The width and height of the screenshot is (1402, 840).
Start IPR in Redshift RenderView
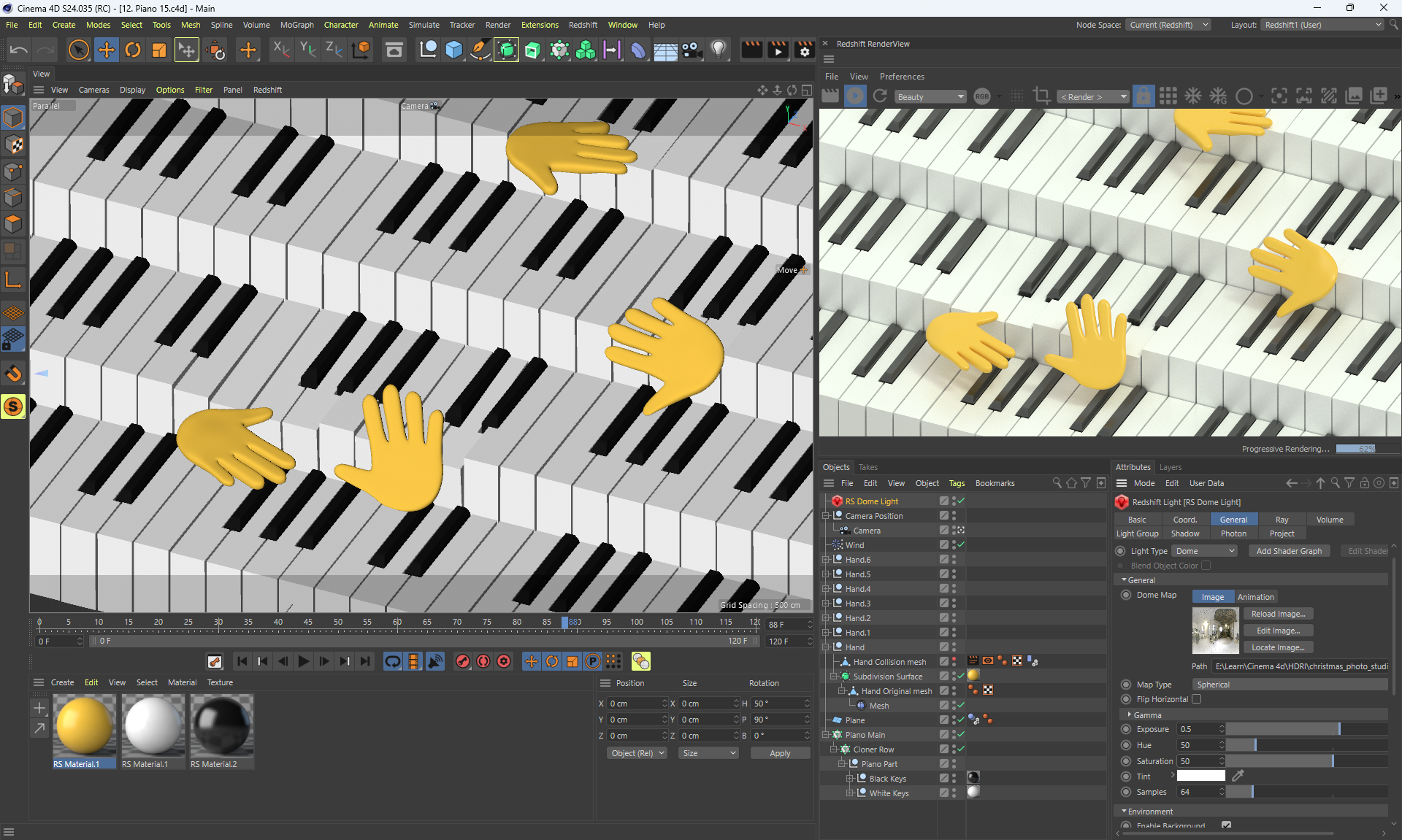(x=855, y=96)
